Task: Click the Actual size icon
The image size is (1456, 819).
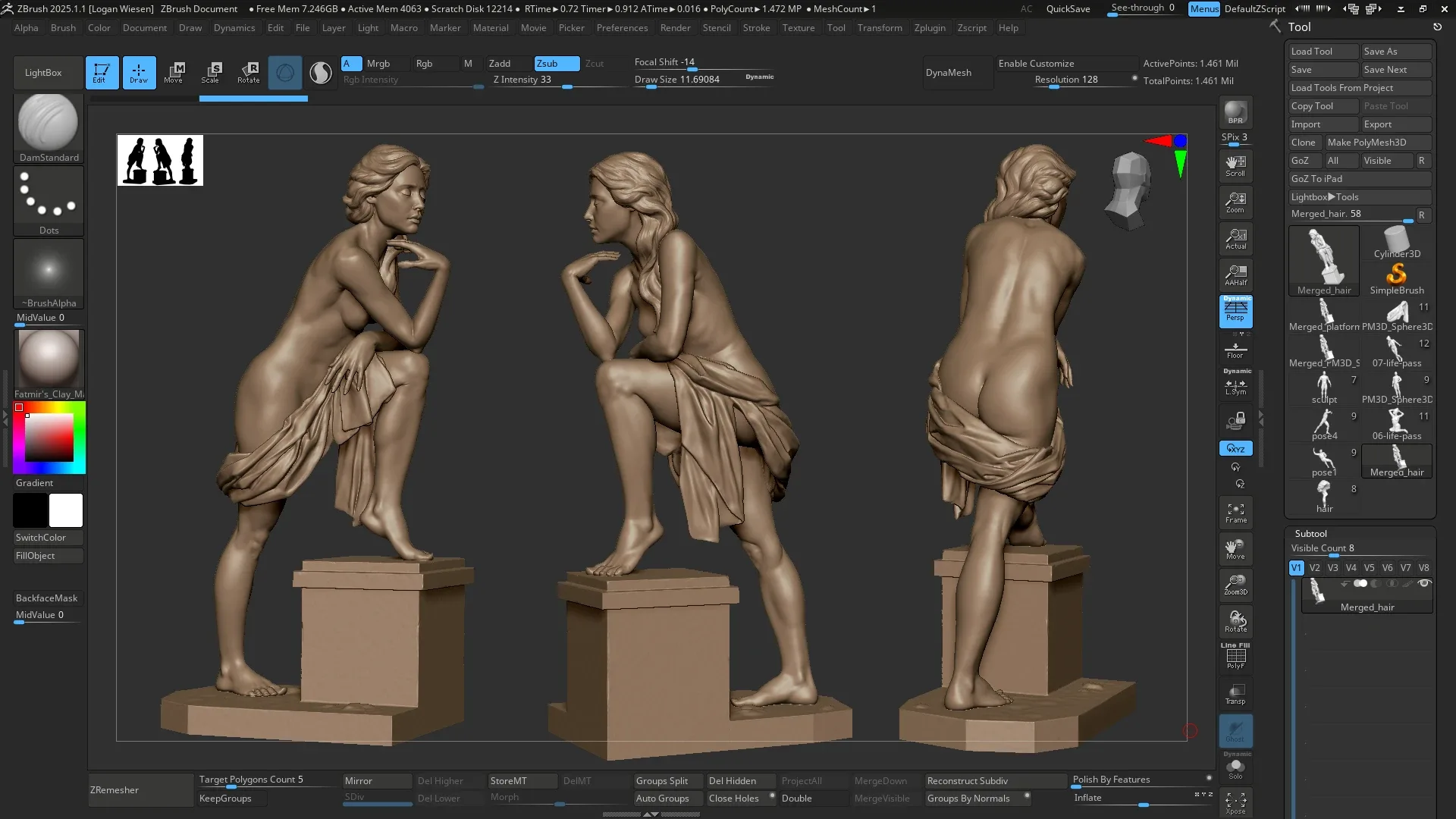Action: [x=1235, y=239]
